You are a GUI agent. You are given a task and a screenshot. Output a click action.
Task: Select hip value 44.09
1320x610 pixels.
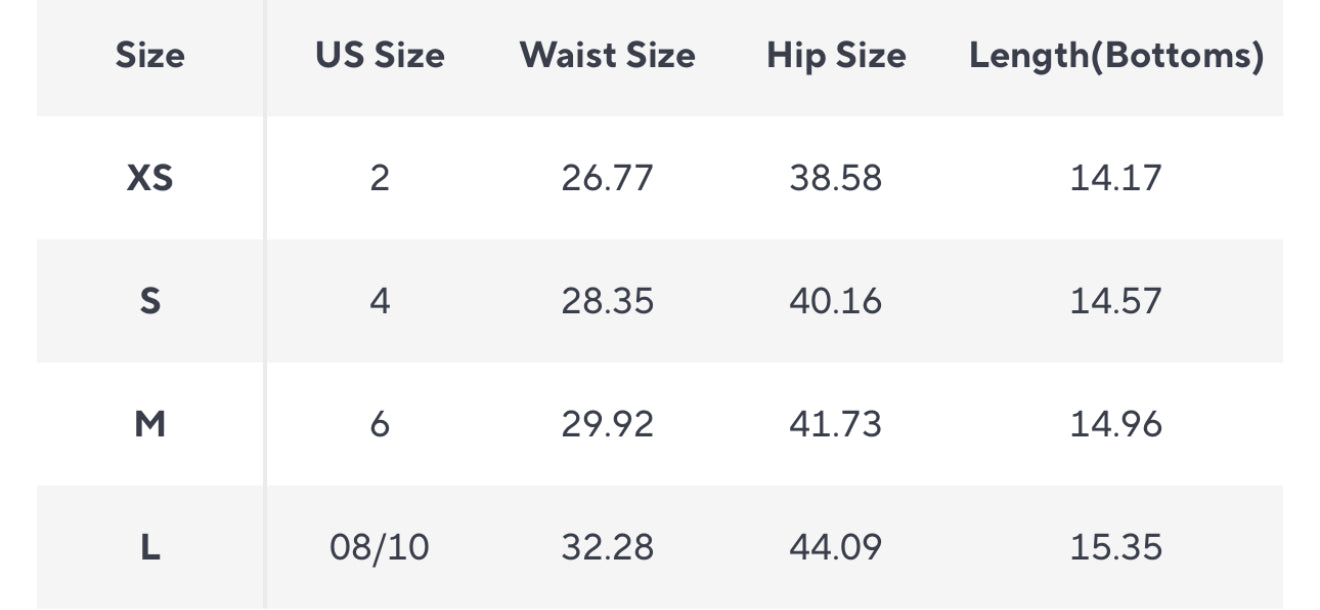click(x=836, y=548)
